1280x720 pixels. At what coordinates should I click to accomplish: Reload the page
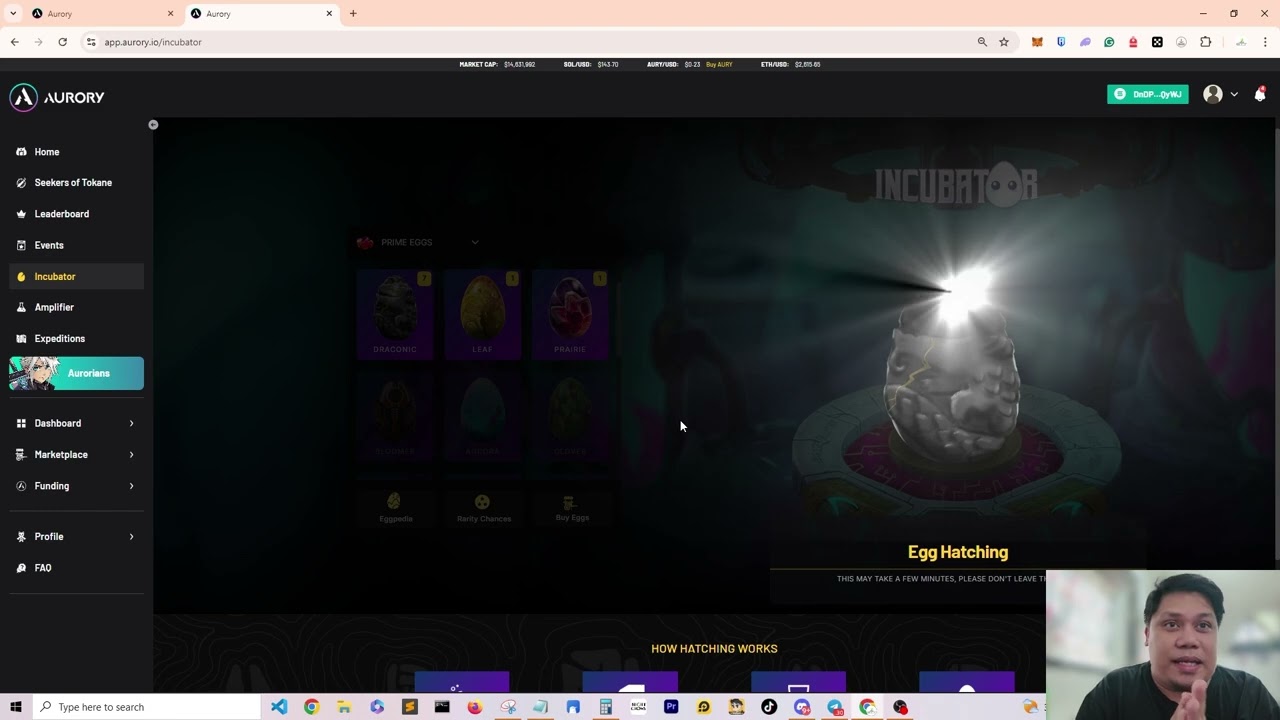tap(62, 42)
